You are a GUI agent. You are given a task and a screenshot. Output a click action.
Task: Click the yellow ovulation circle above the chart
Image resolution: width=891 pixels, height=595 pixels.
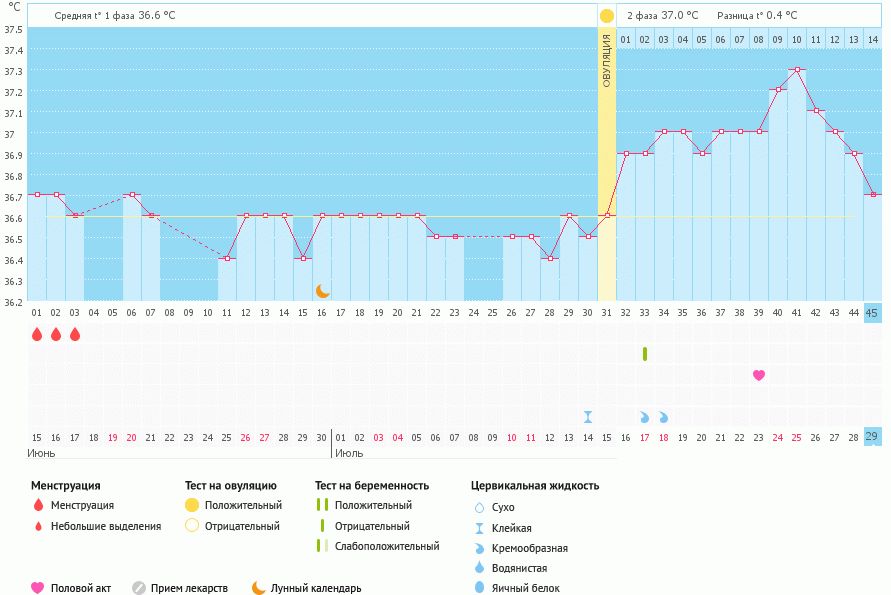tap(607, 16)
